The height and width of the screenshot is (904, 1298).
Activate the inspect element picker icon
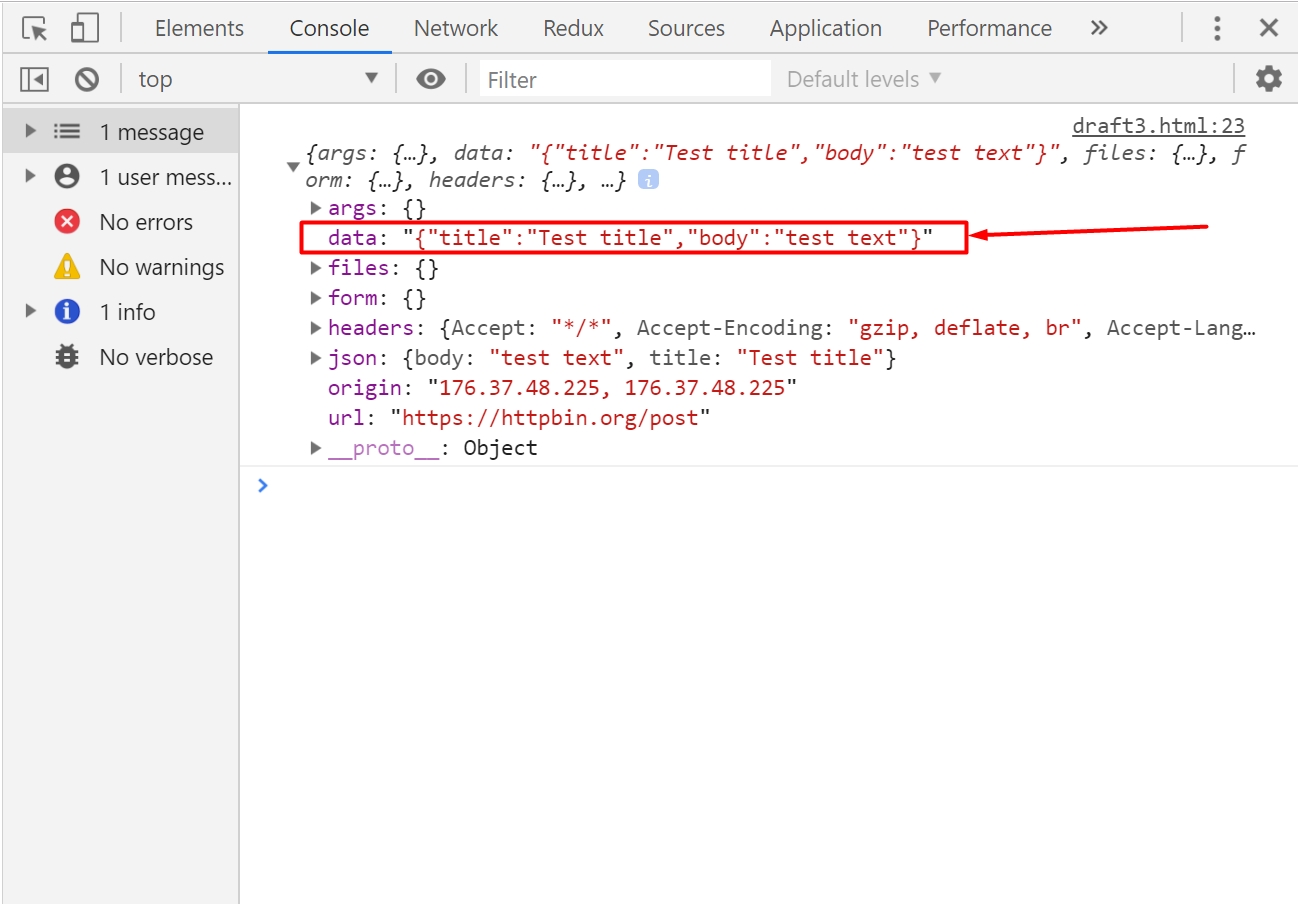[35, 29]
